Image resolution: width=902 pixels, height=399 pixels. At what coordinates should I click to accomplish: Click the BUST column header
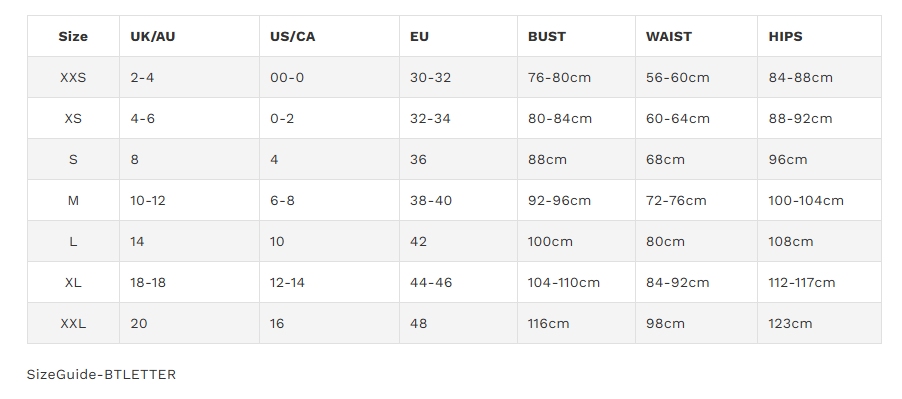click(546, 36)
